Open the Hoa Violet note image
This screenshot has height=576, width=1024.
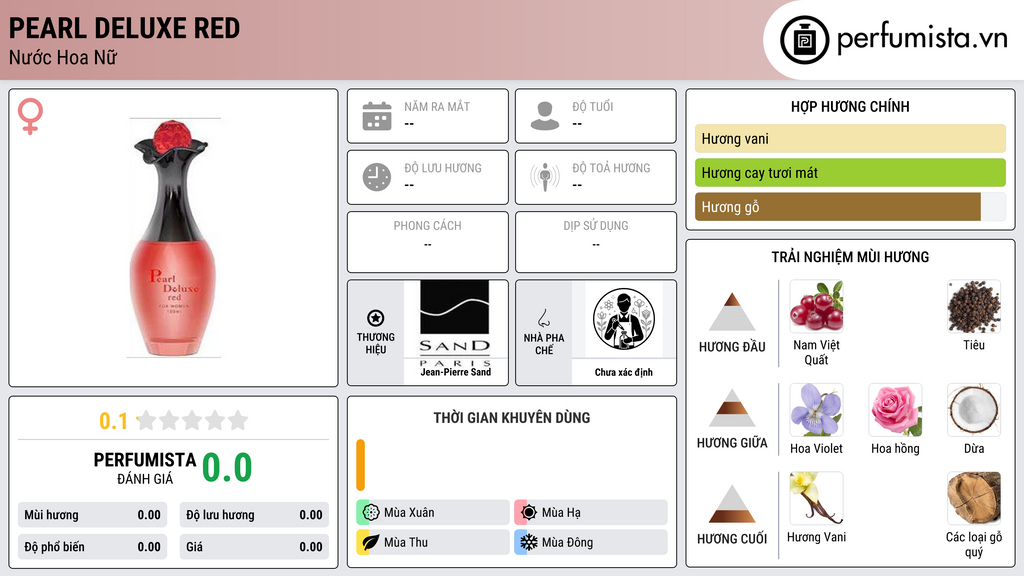[816, 409]
